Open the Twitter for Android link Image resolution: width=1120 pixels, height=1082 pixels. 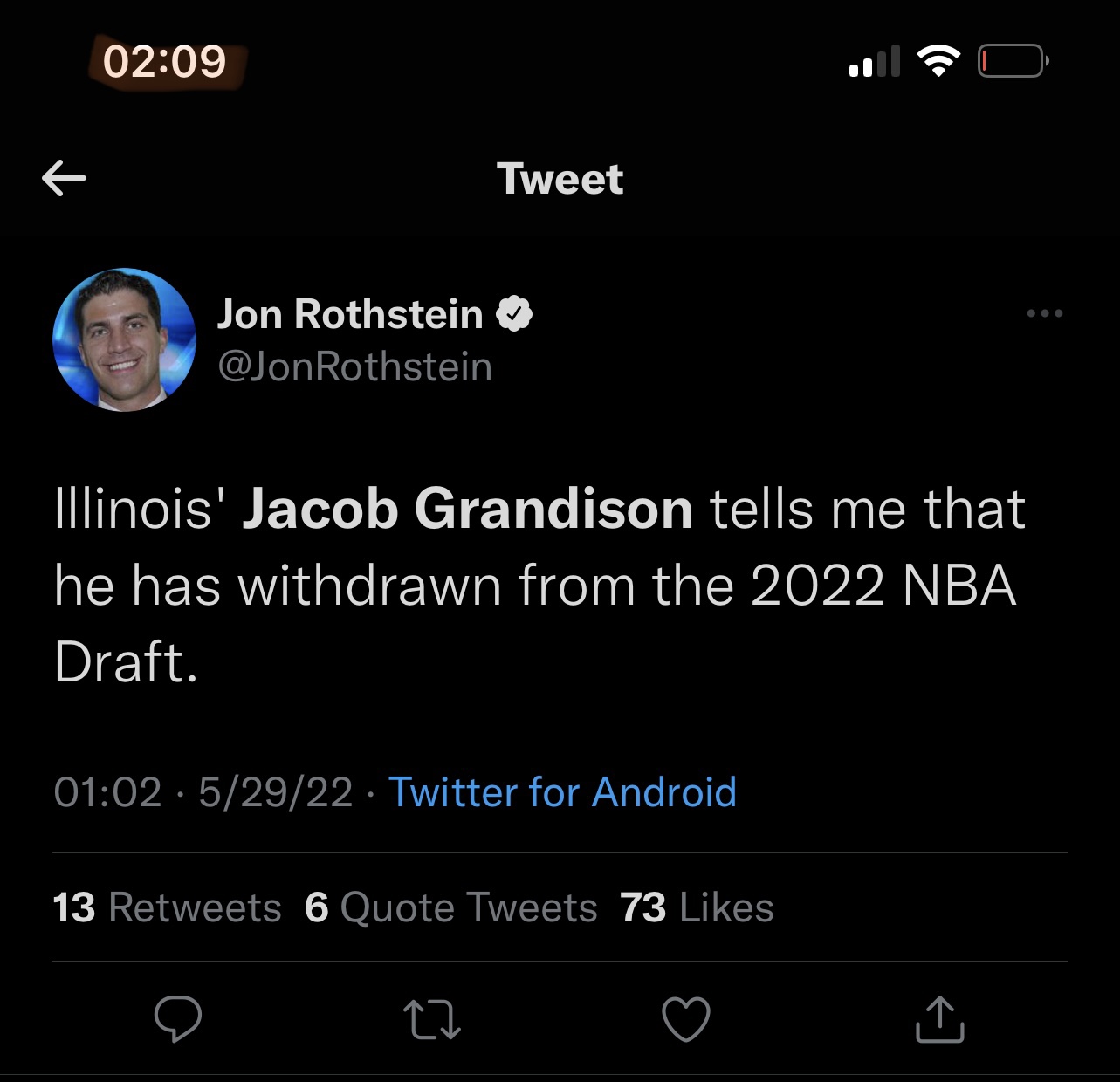tap(562, 792)
